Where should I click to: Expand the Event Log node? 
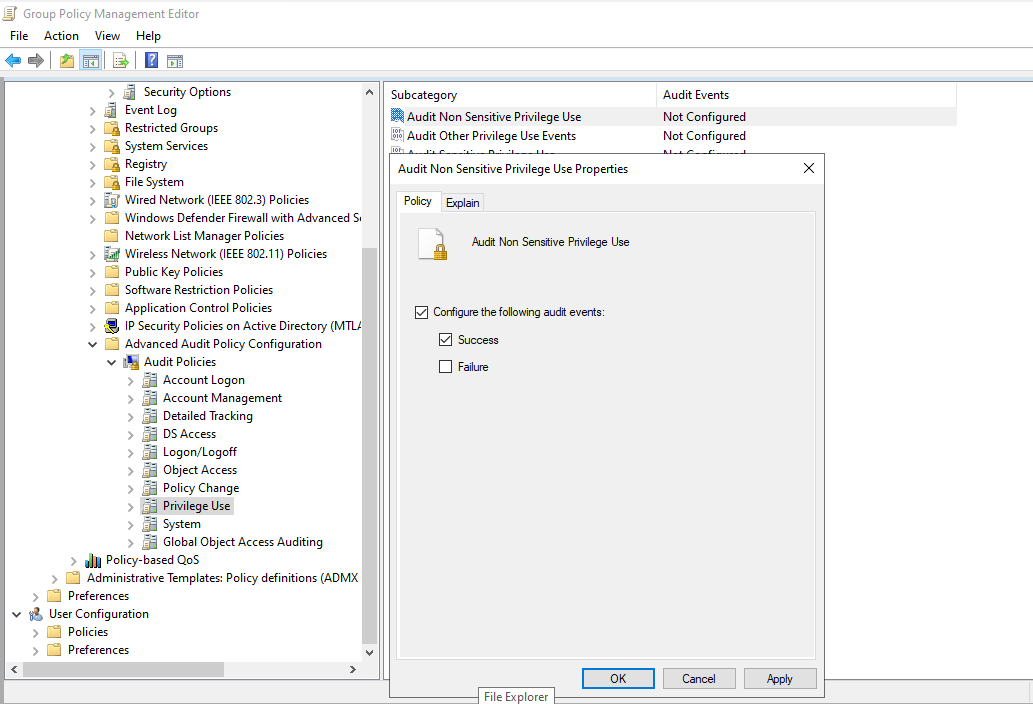[x=92, y=111]
